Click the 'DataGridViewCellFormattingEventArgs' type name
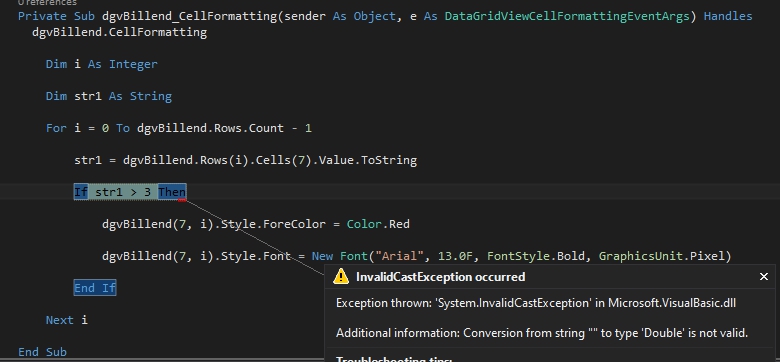 pos(567,16)
